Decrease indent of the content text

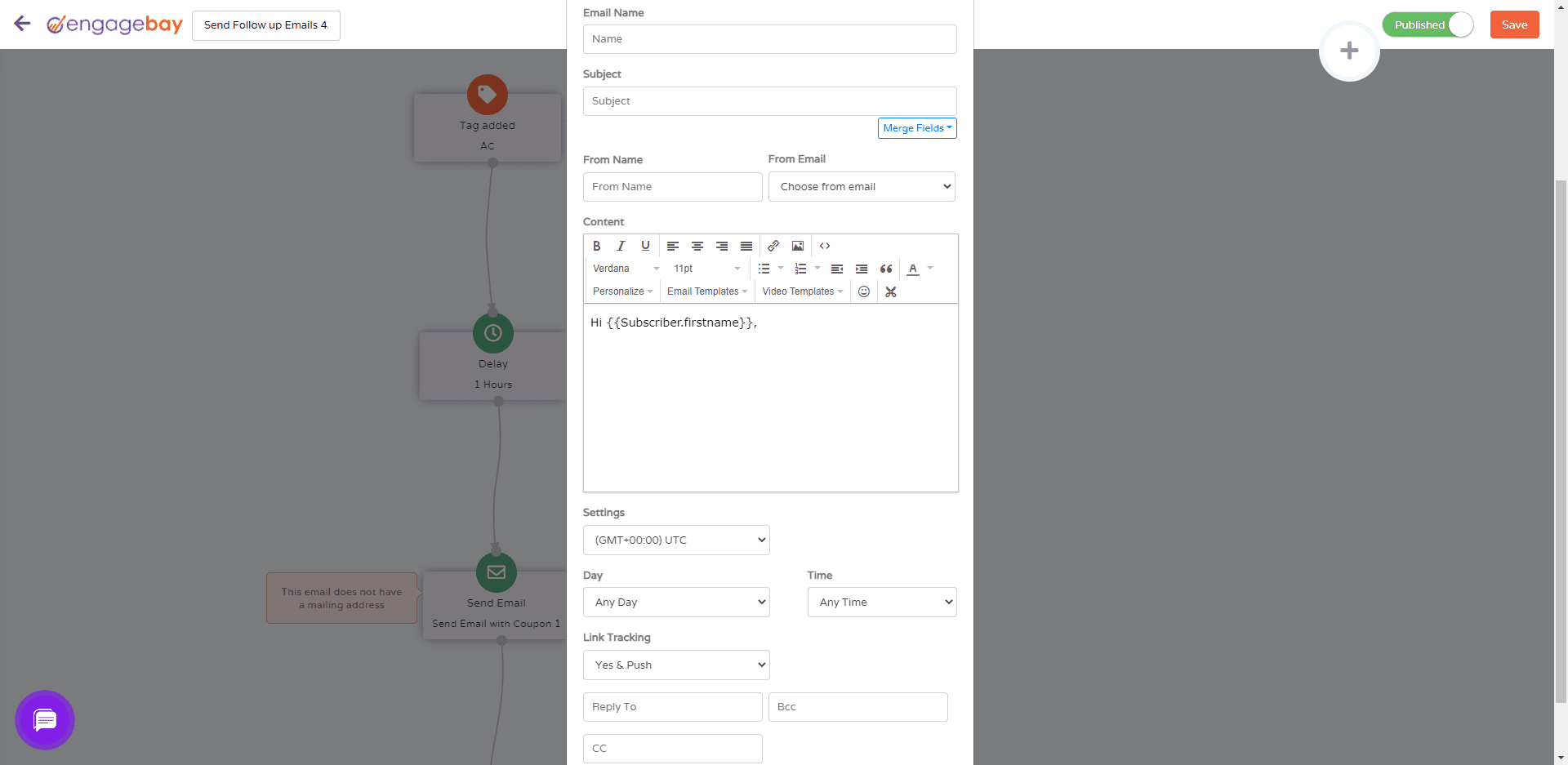tap(837, 269)
